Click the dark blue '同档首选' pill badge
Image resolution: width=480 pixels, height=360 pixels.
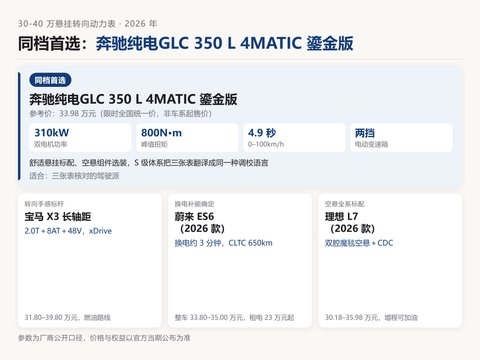click(x=50, y=80)
